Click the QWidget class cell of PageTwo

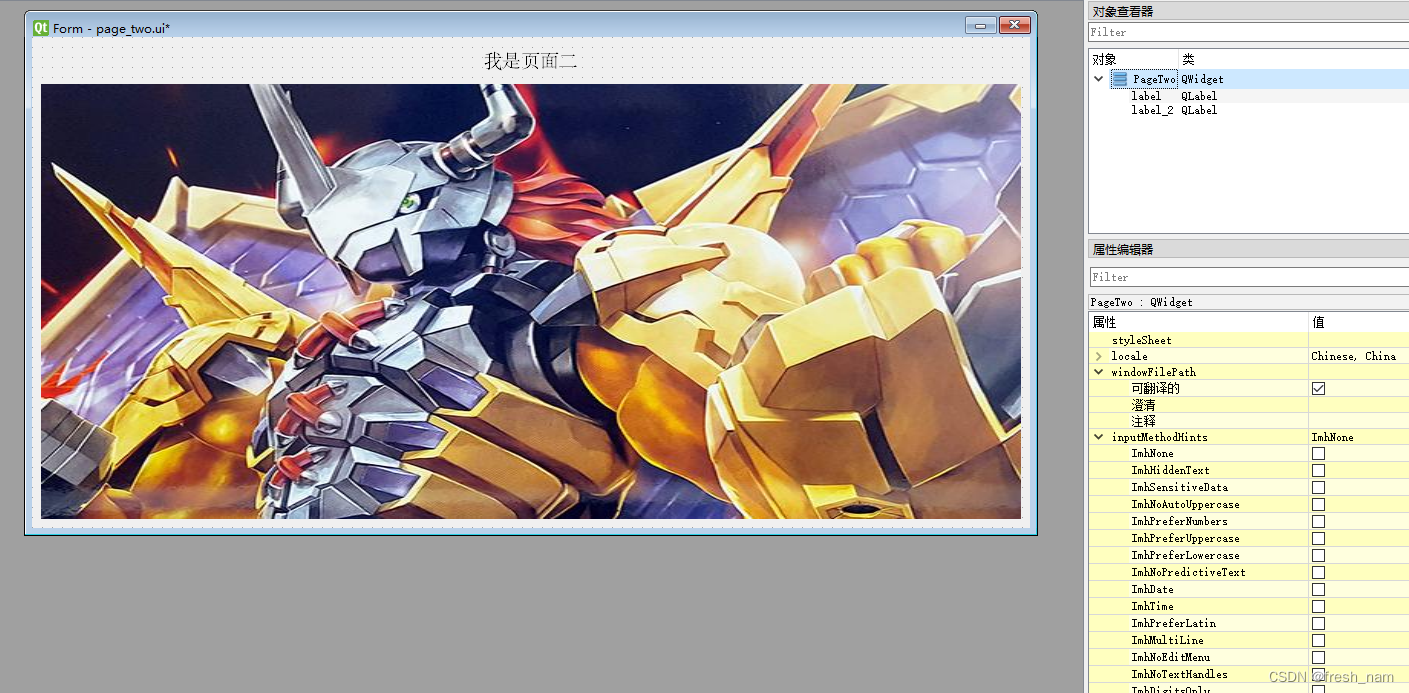pos(1202,79)
